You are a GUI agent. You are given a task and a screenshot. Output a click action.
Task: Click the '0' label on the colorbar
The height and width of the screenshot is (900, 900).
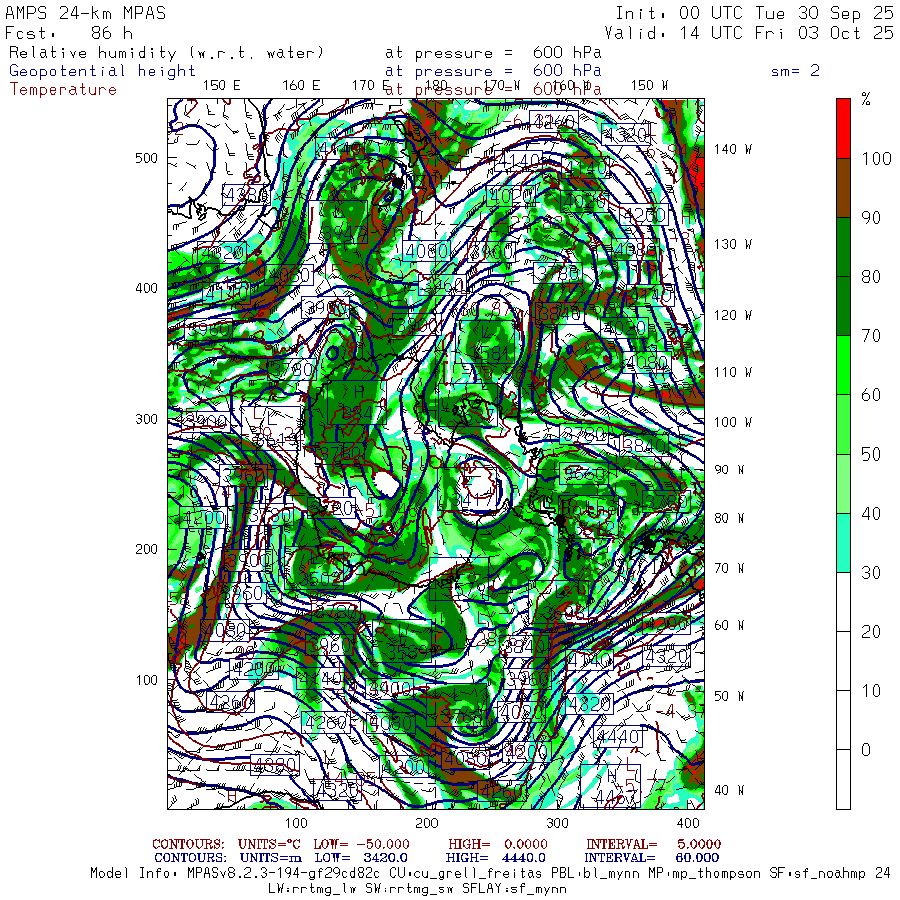pos(866,750)
